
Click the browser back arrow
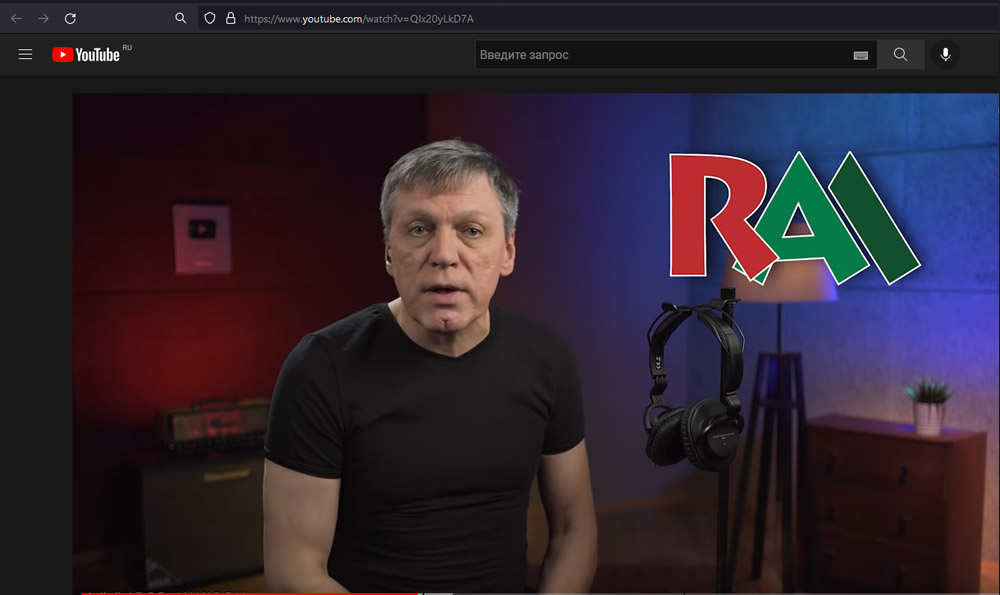coord(16,18)
